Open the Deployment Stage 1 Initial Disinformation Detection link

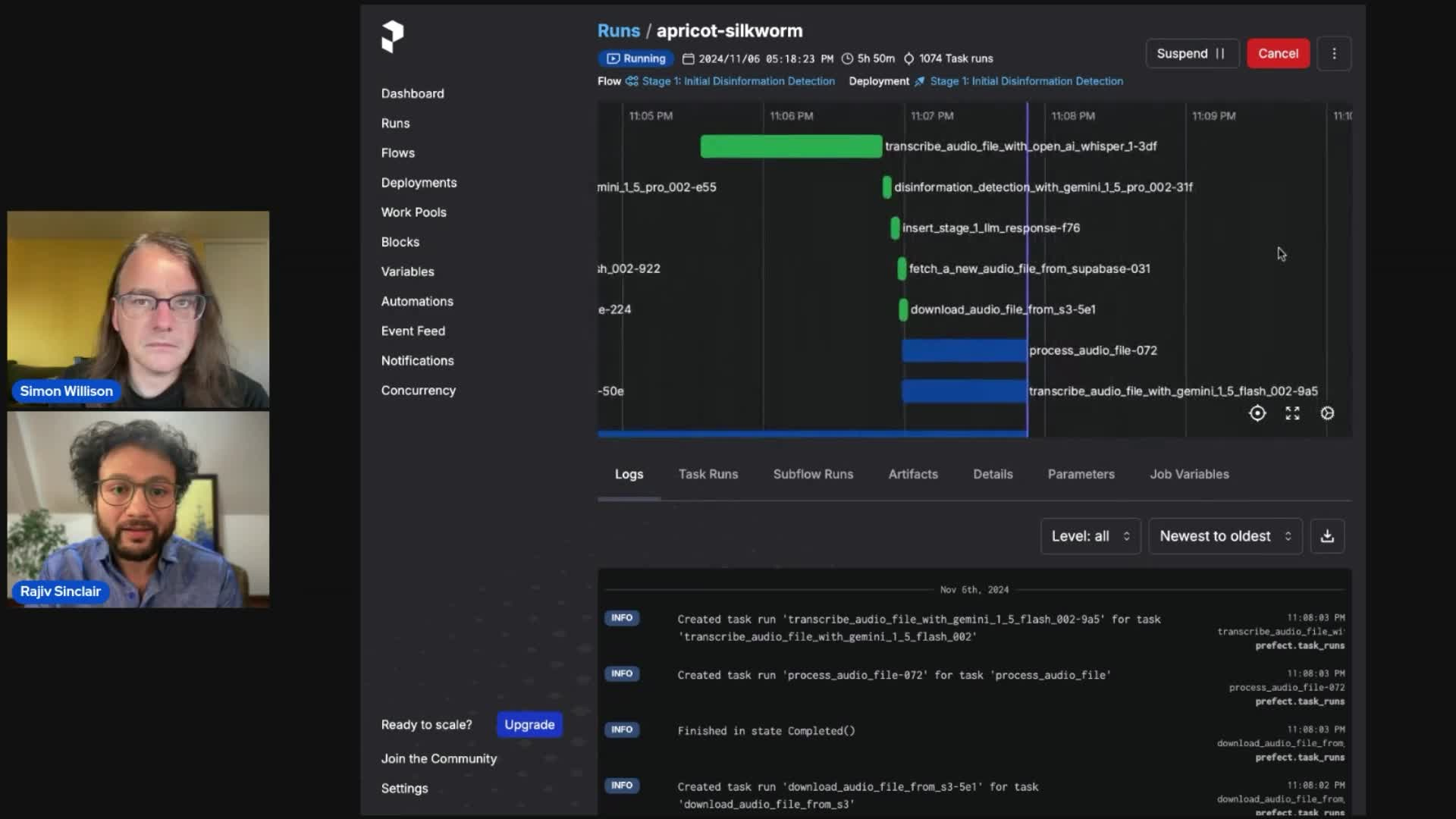click(x=1026, y=81)
